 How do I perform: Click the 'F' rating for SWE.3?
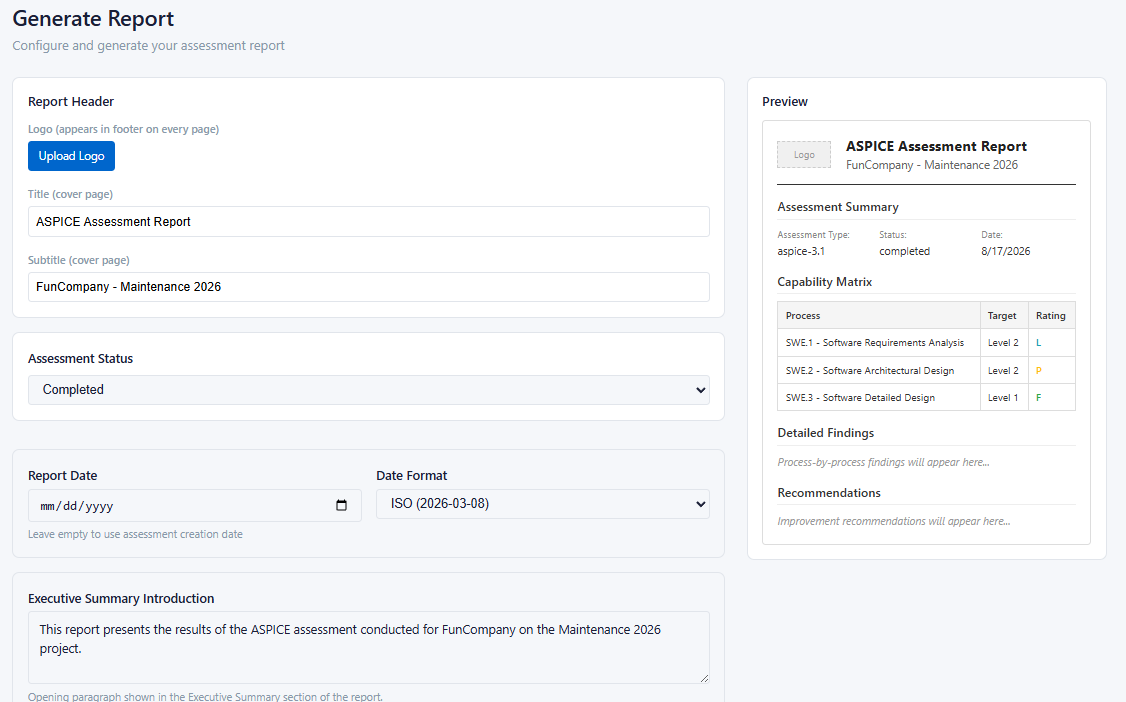tap(1038, 398)
